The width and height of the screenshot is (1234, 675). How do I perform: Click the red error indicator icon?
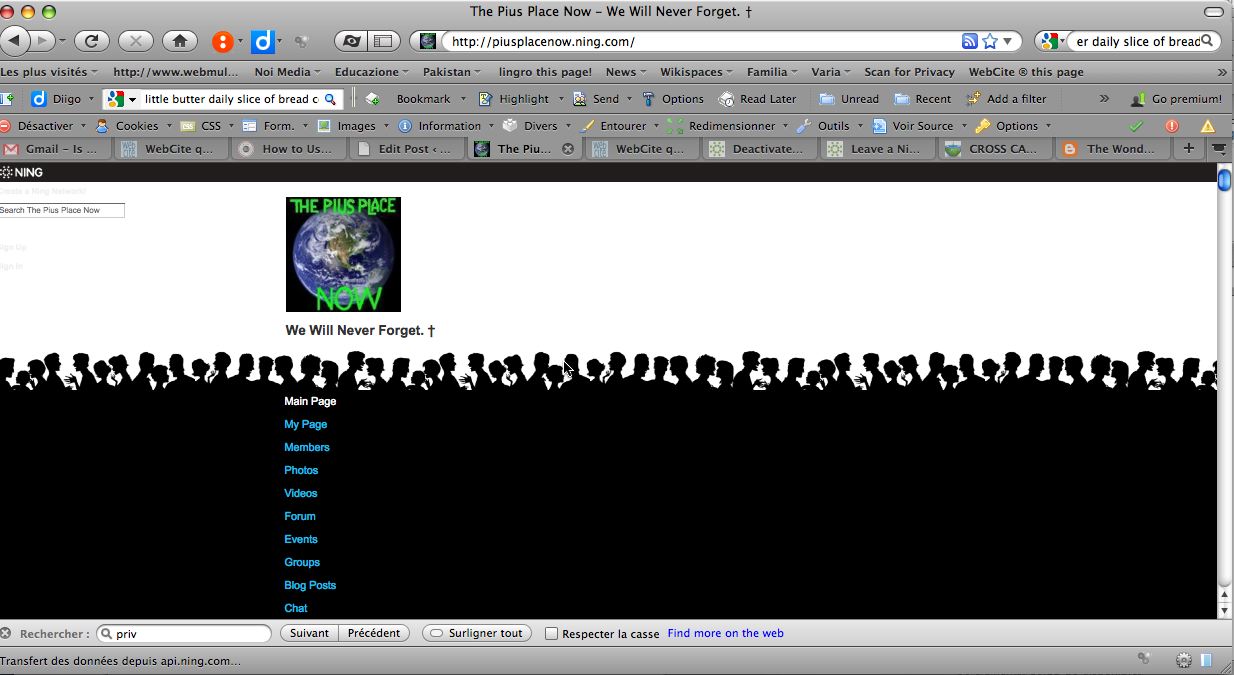coord(1172,126)
